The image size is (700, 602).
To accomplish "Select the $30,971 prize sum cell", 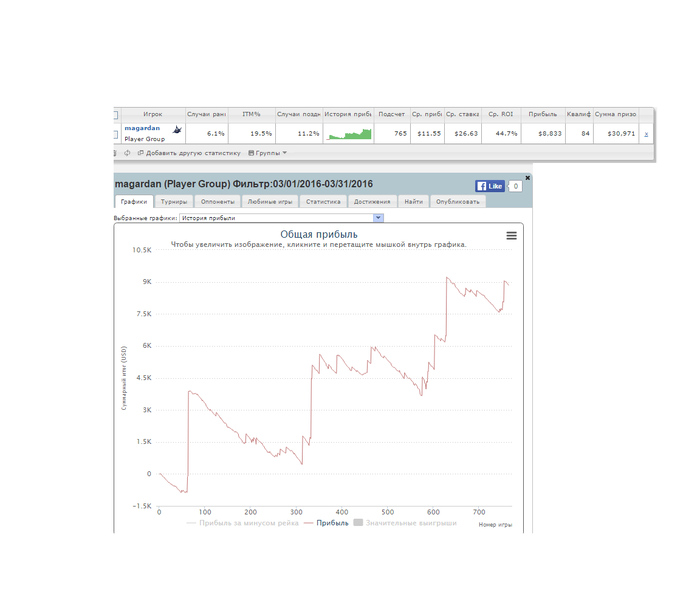I will coord(616,134).
